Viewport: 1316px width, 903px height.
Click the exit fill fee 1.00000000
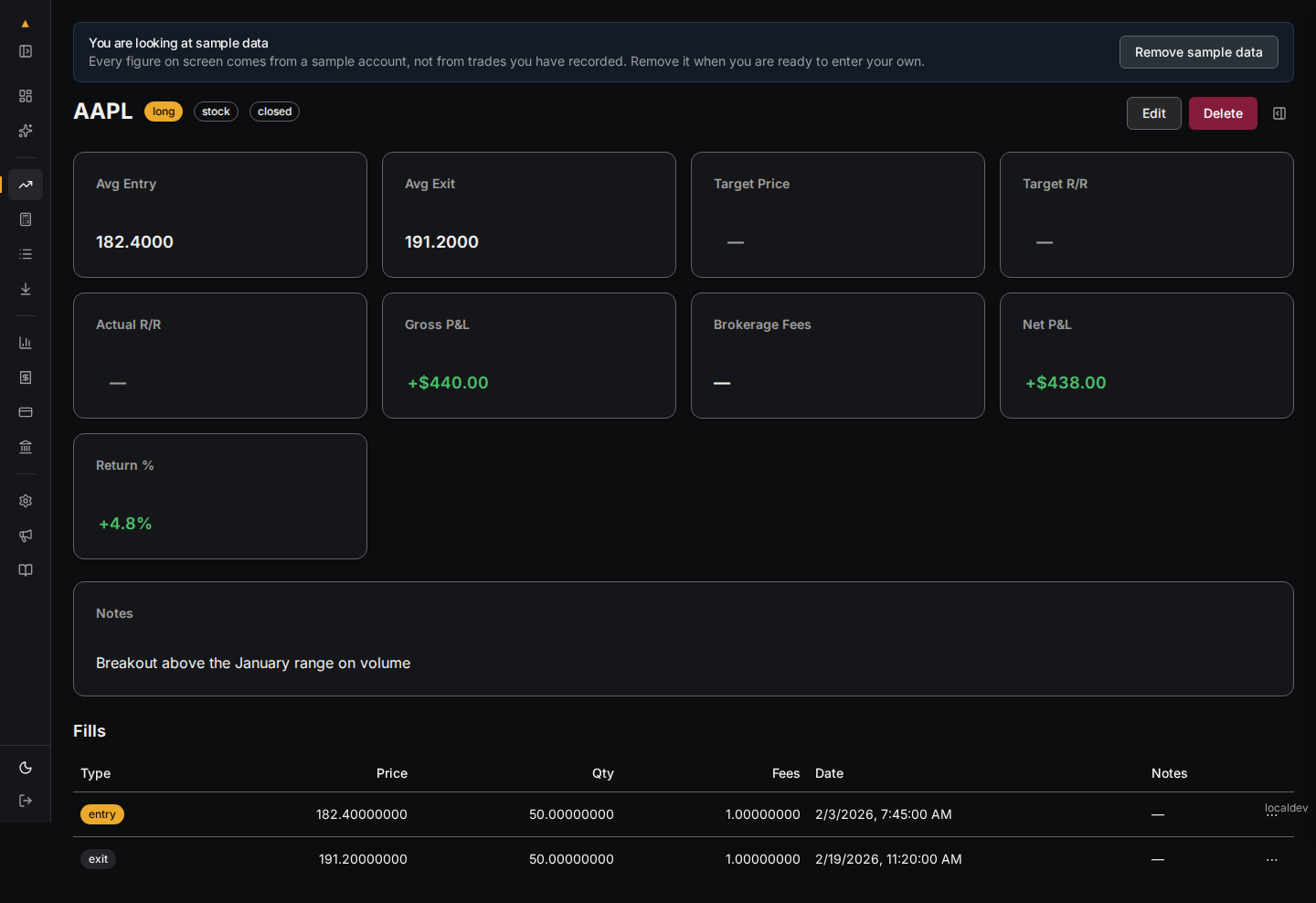point(763,859)
